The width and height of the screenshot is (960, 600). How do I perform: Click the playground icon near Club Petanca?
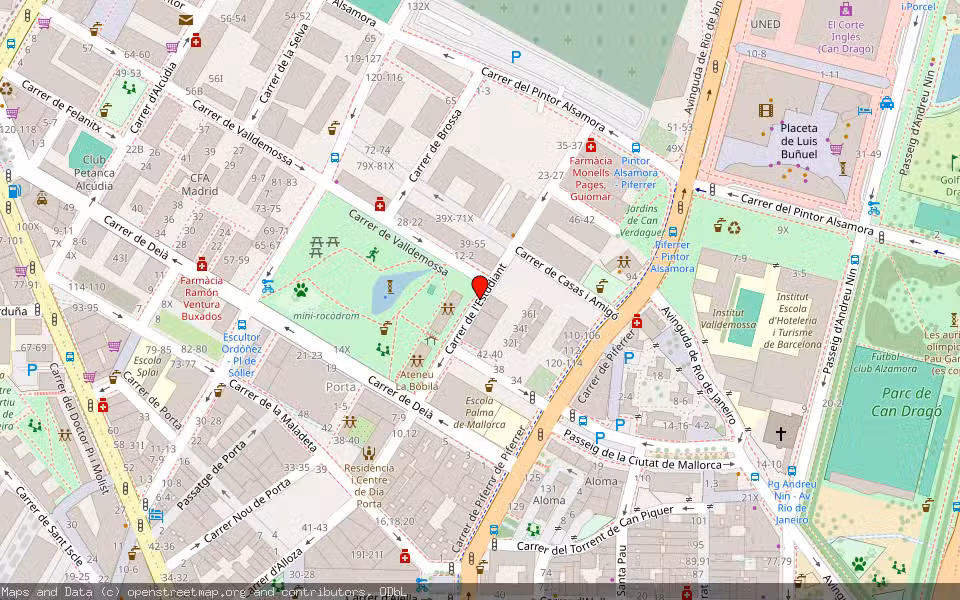128,88
